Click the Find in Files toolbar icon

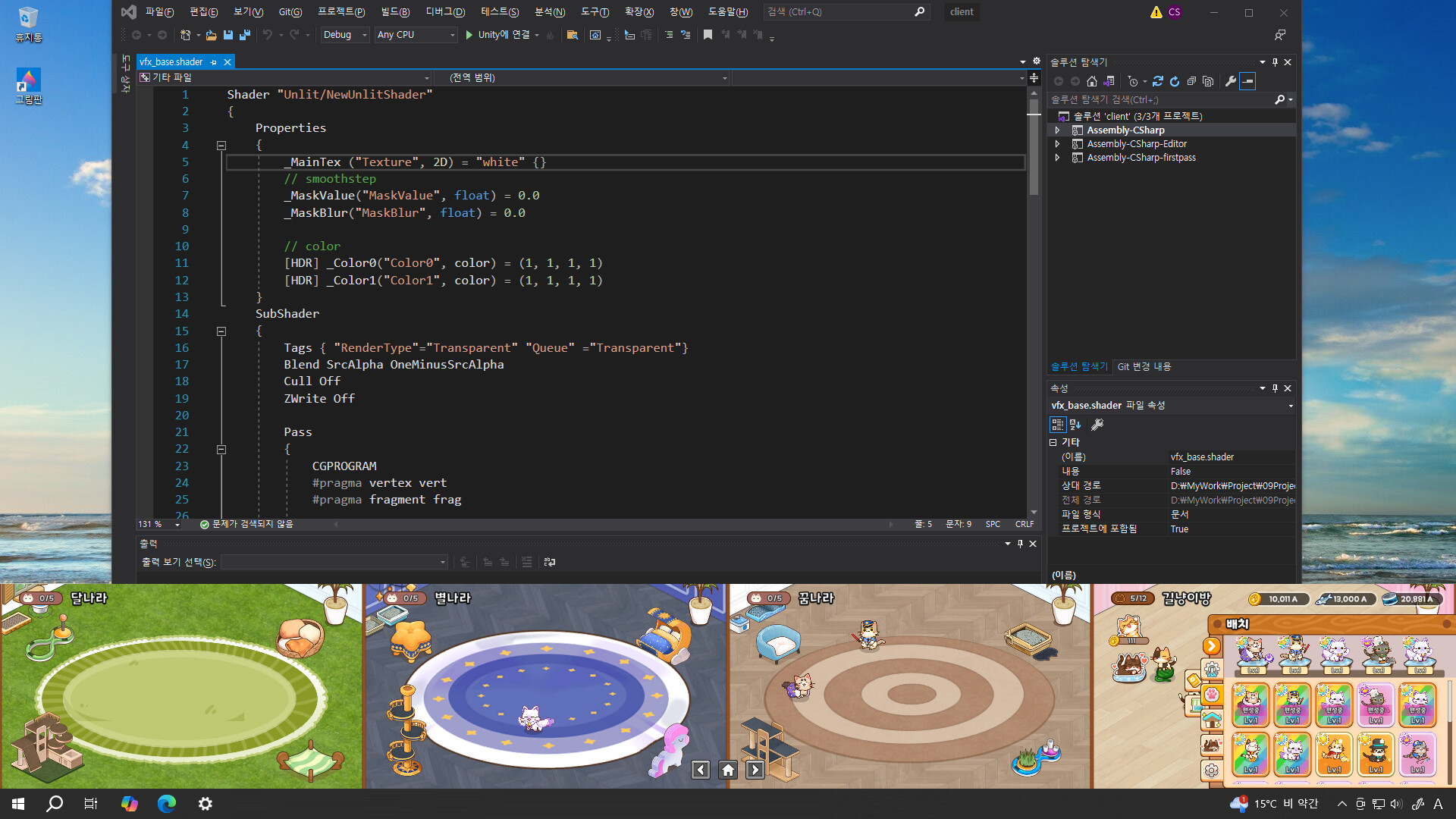573,35
